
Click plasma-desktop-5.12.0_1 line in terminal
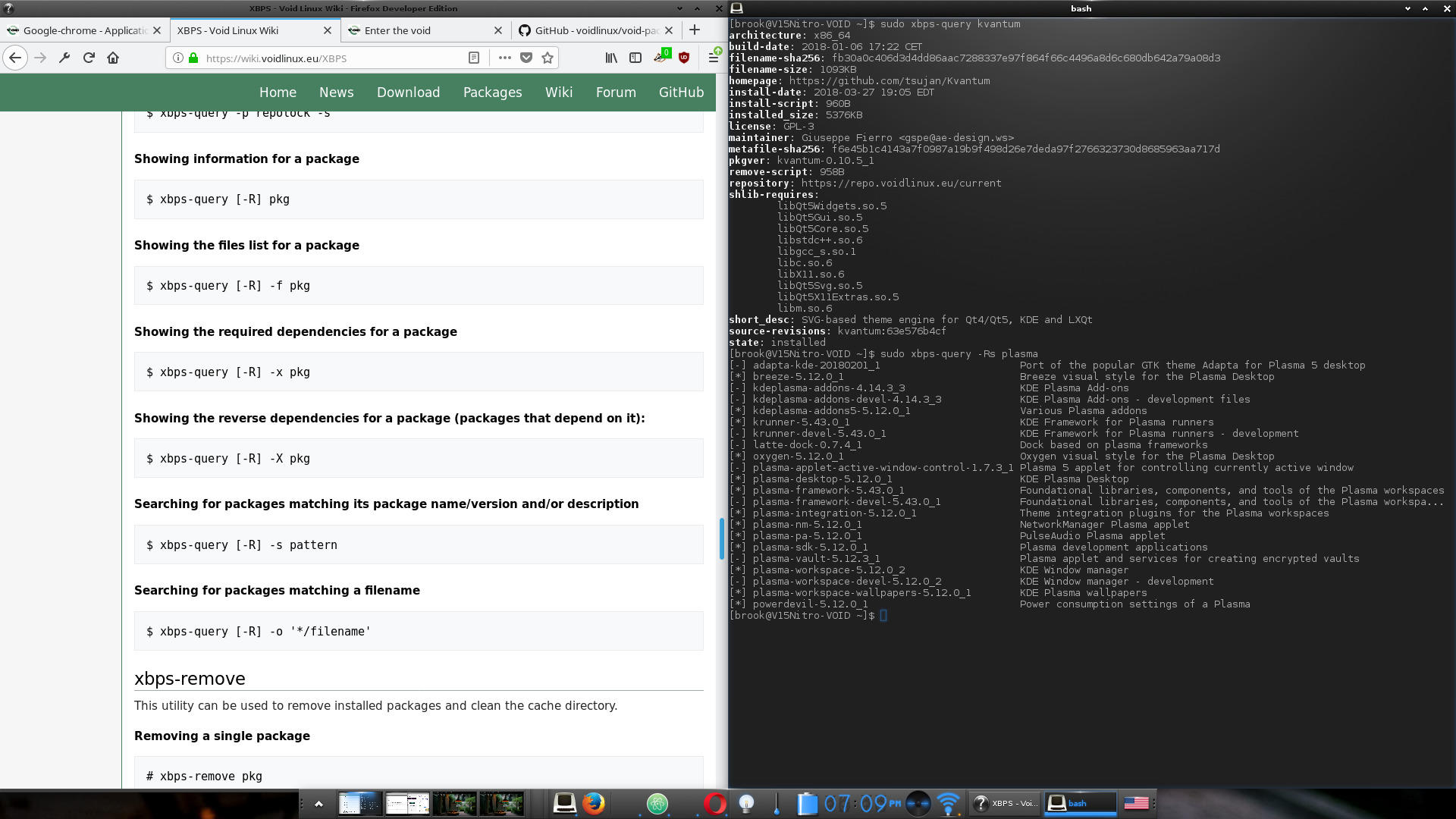click(929, 479)
